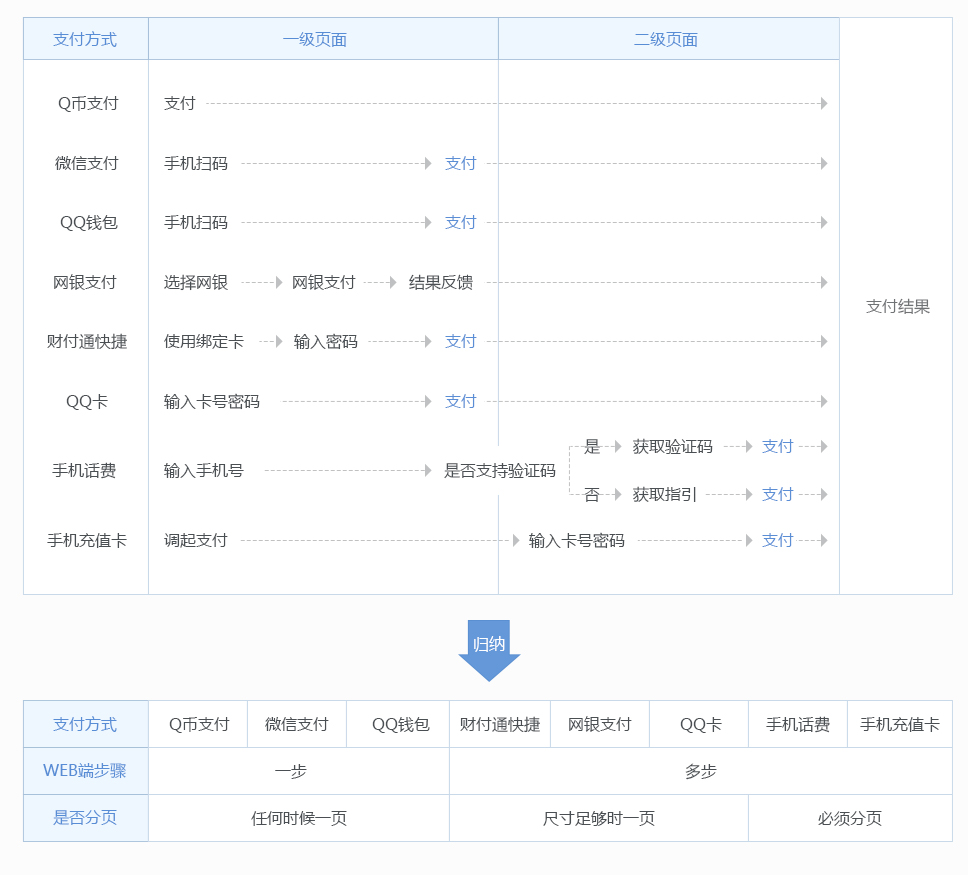Click the 输入密码 step
Image resolution: width=968 pixels, height=875 pixels.
[325, 341]
